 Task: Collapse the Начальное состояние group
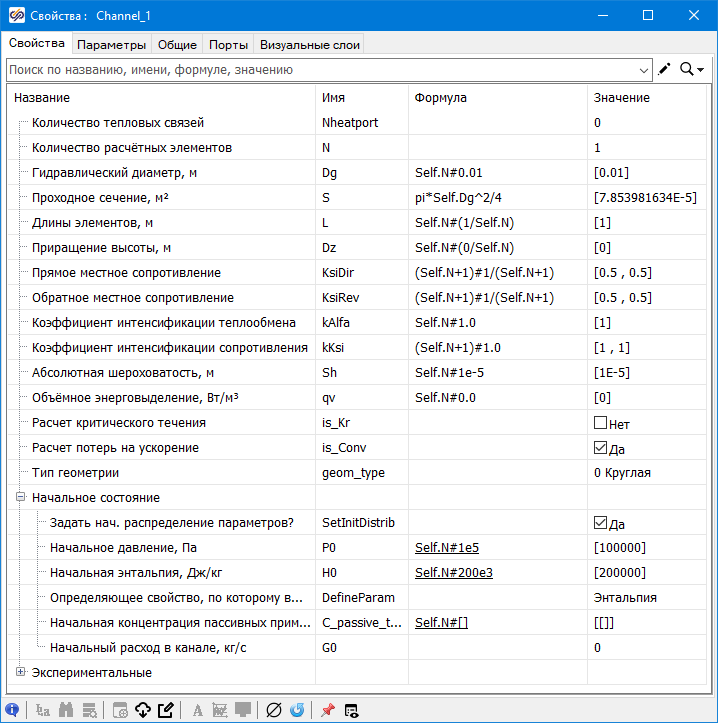click(19, 498)
